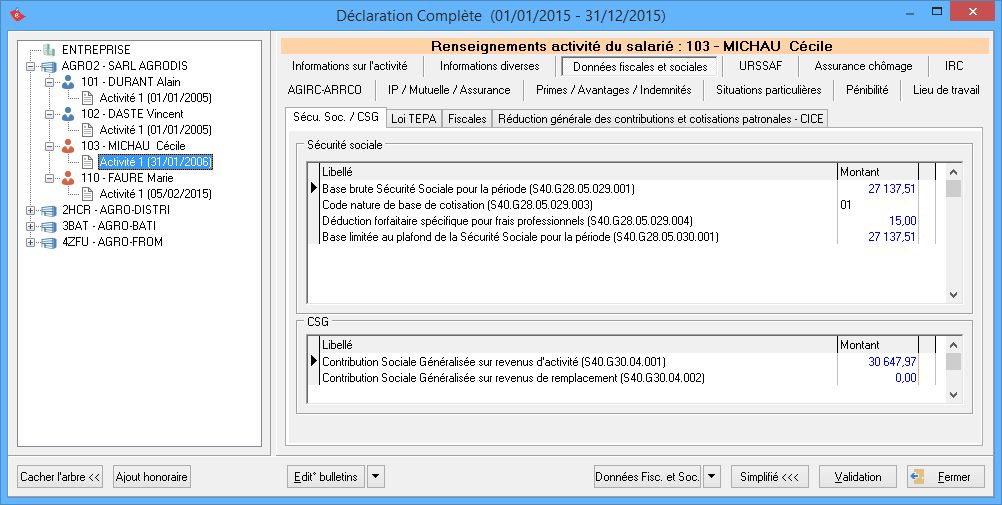Expand the 2HCR - AGRO-DISTRI tree node
Viewport: 1002px width, 505px height.
tap(30, 210)
